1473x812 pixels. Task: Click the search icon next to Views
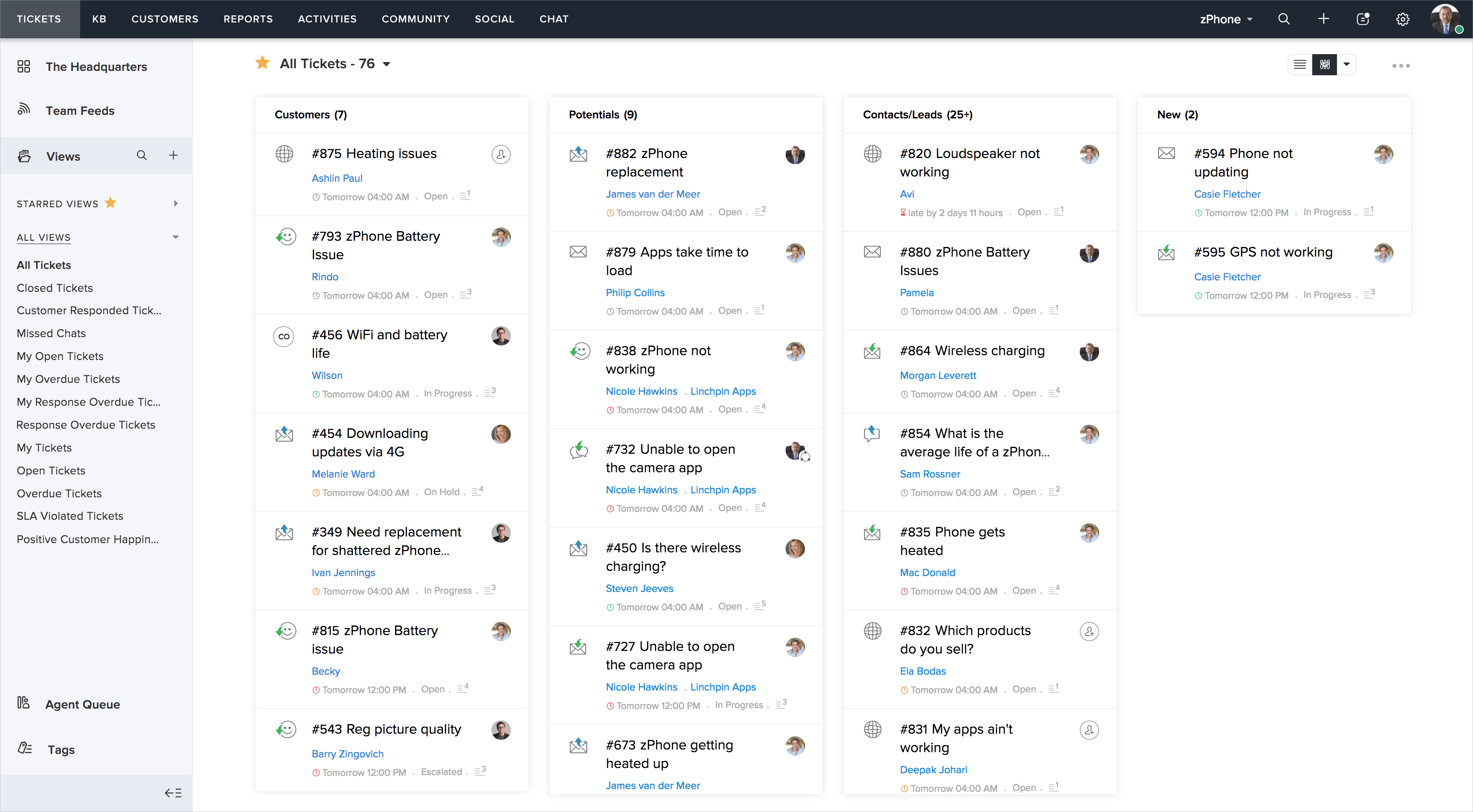[142, 155]
